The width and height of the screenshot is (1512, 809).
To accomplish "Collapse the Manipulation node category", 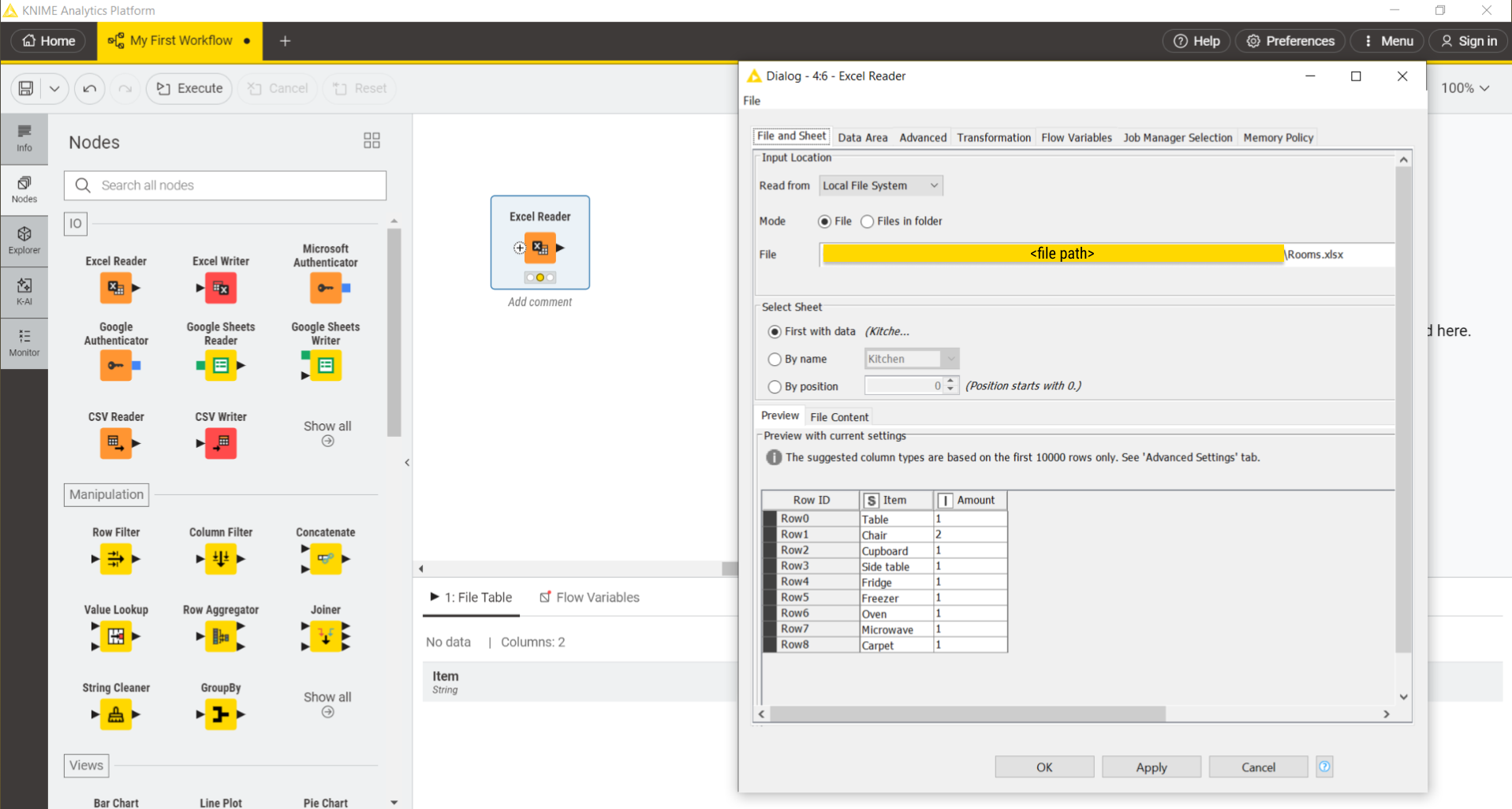I will coord(106,494).
